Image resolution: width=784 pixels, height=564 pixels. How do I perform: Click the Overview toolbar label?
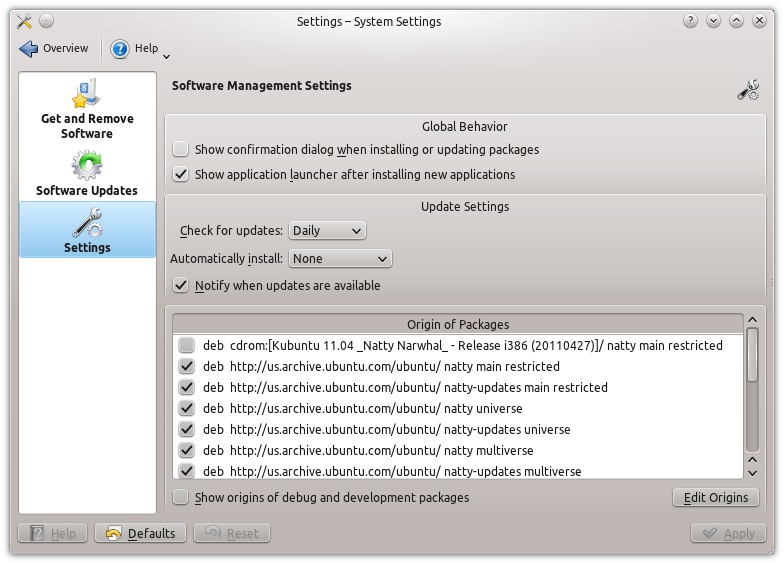point(66,48)
